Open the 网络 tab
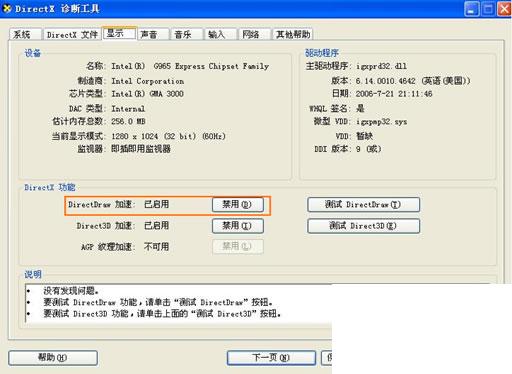 [x=254, y=35]
